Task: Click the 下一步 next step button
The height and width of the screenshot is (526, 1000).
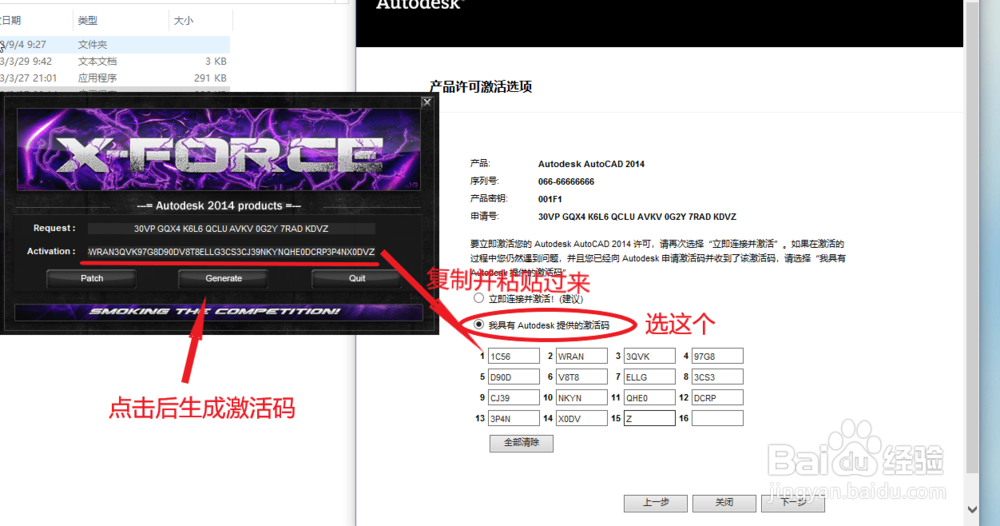Action: (793, 503)
